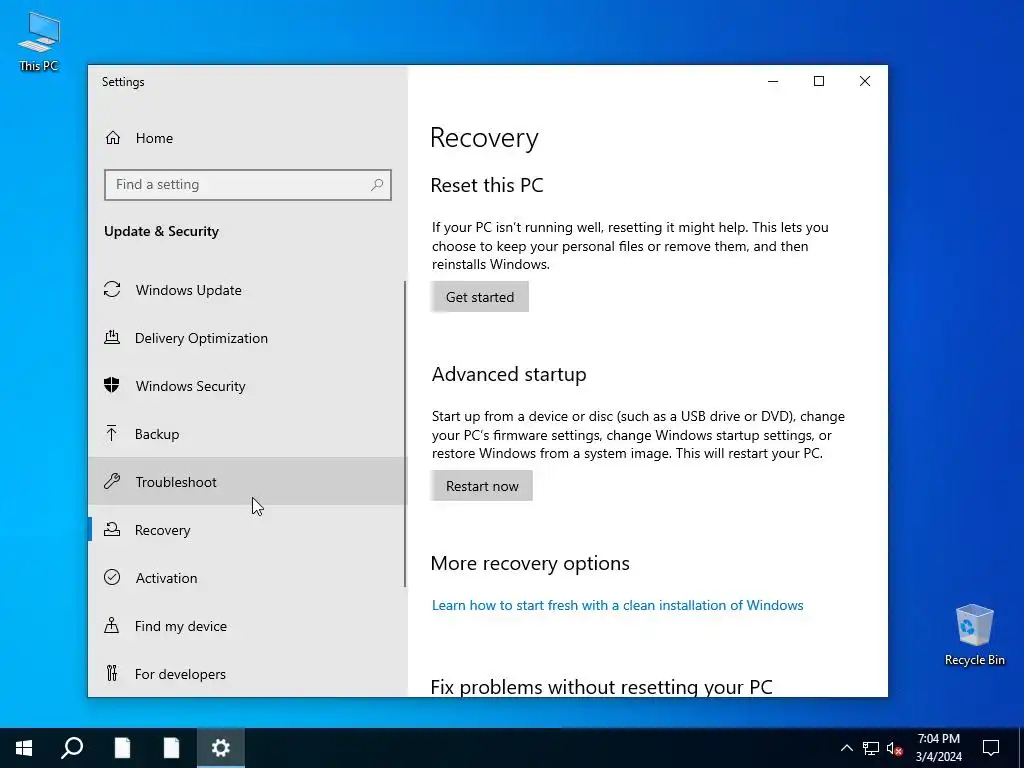The width and height of the screenshot is (1024, 768).
Task: Click the Recovery sidebar icon
Action: point(112,530)
